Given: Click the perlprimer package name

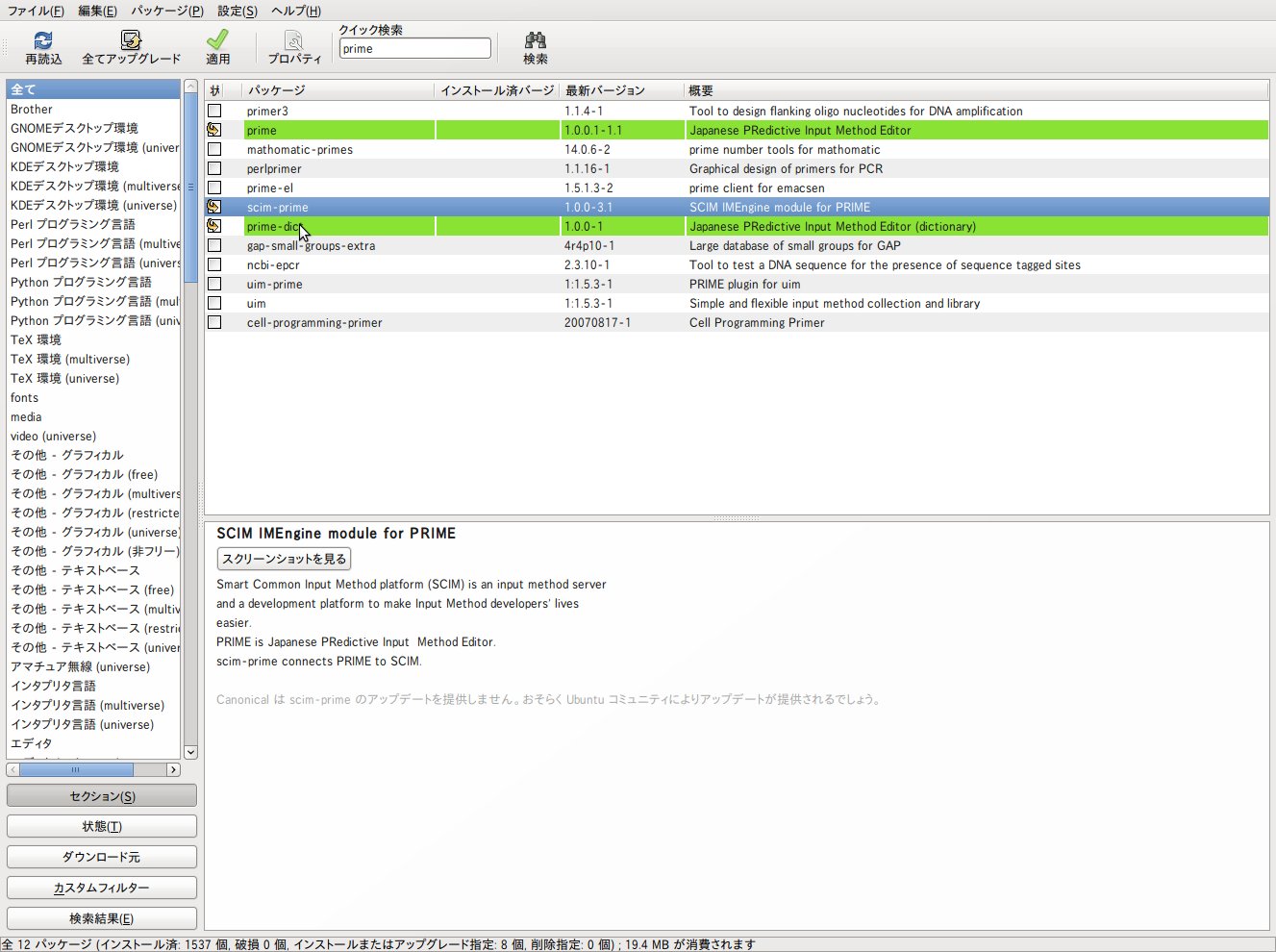Looking at the screenshot, I should 274,169.
